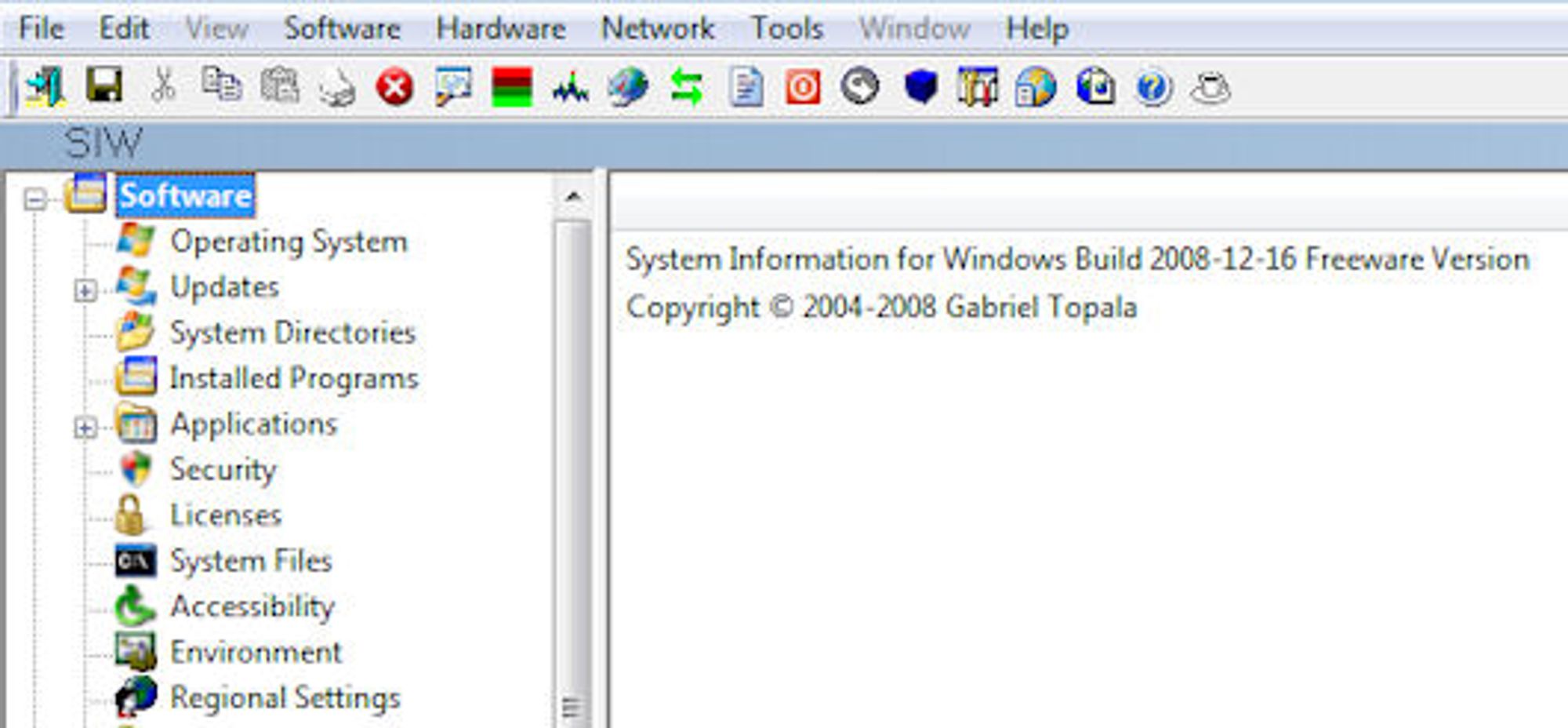Screen dimensions: 1568x728
Task: Select Applications in the tree
Action: pyautogui.click(x=254, y=424)
